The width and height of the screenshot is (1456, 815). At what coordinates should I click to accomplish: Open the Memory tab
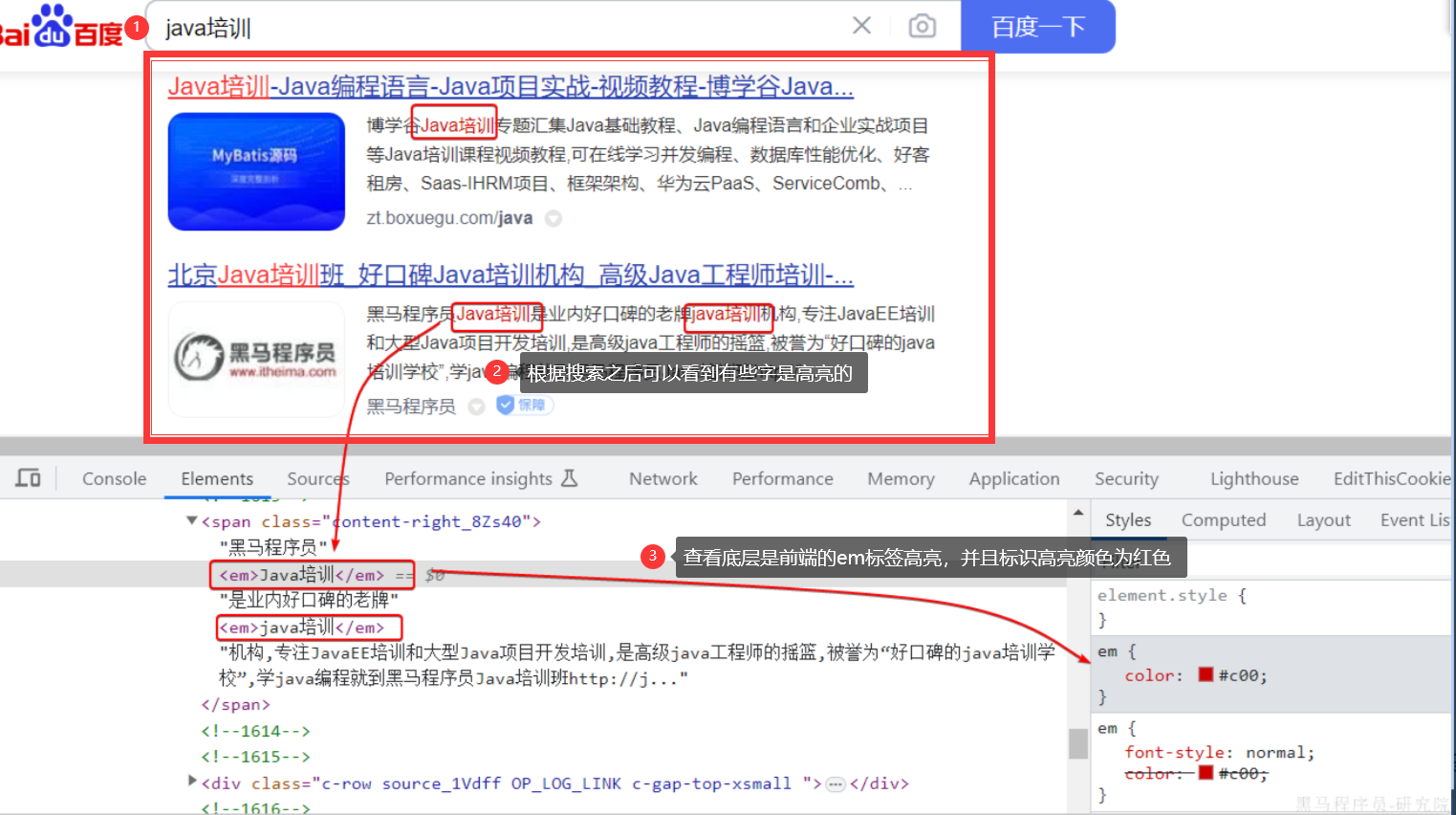coord(901,478)
